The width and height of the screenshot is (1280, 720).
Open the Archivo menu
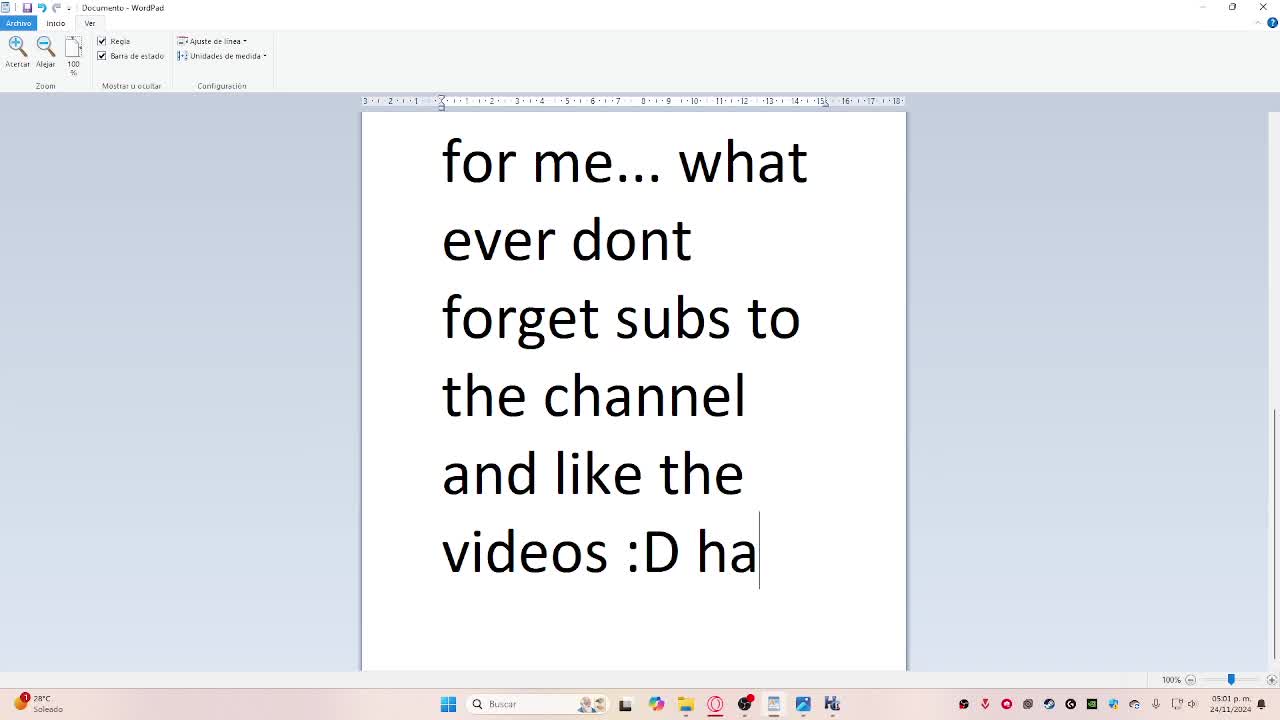pyautogui.click(x=18, y=23)
